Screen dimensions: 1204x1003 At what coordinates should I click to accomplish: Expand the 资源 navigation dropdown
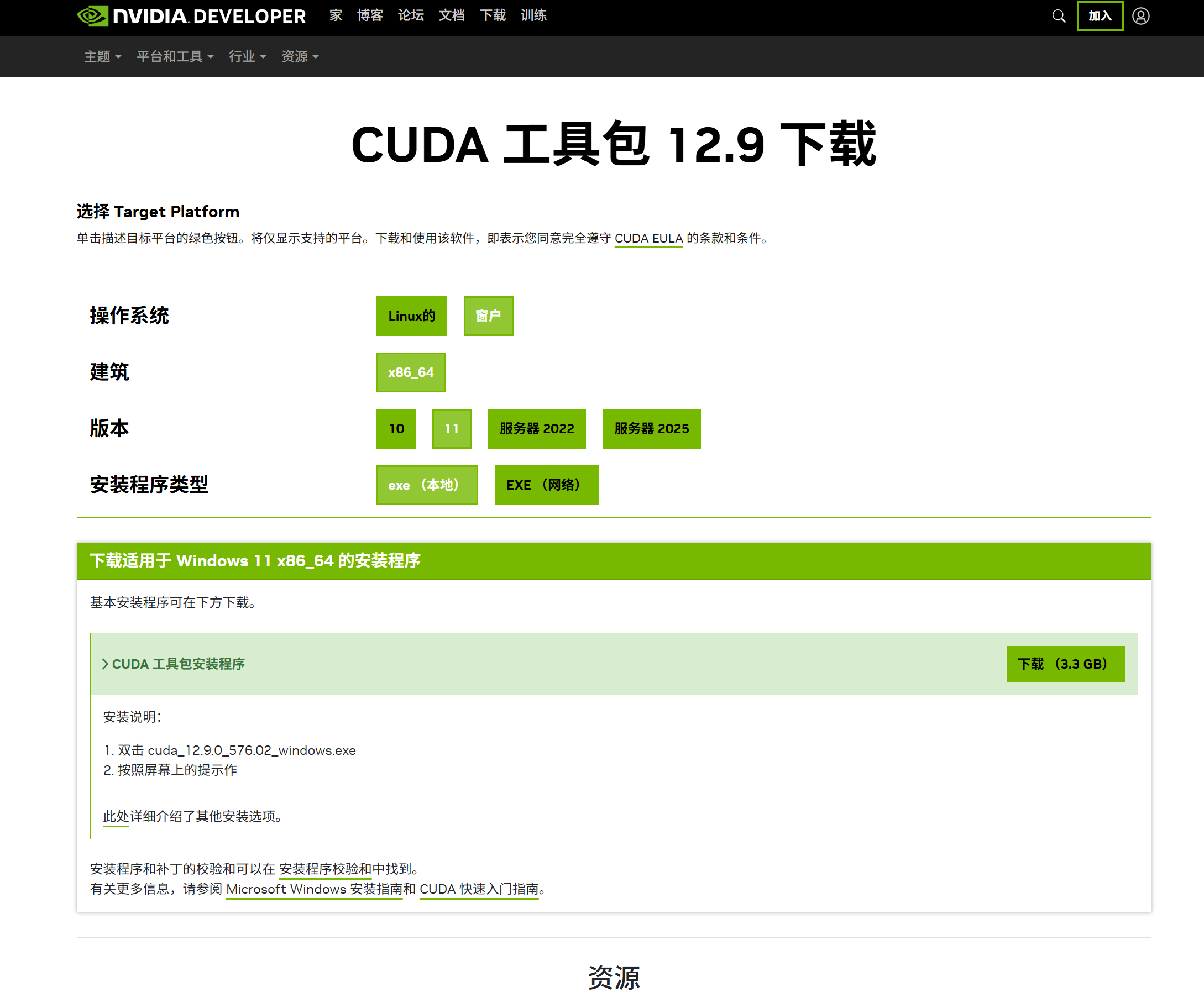(299, 57)
